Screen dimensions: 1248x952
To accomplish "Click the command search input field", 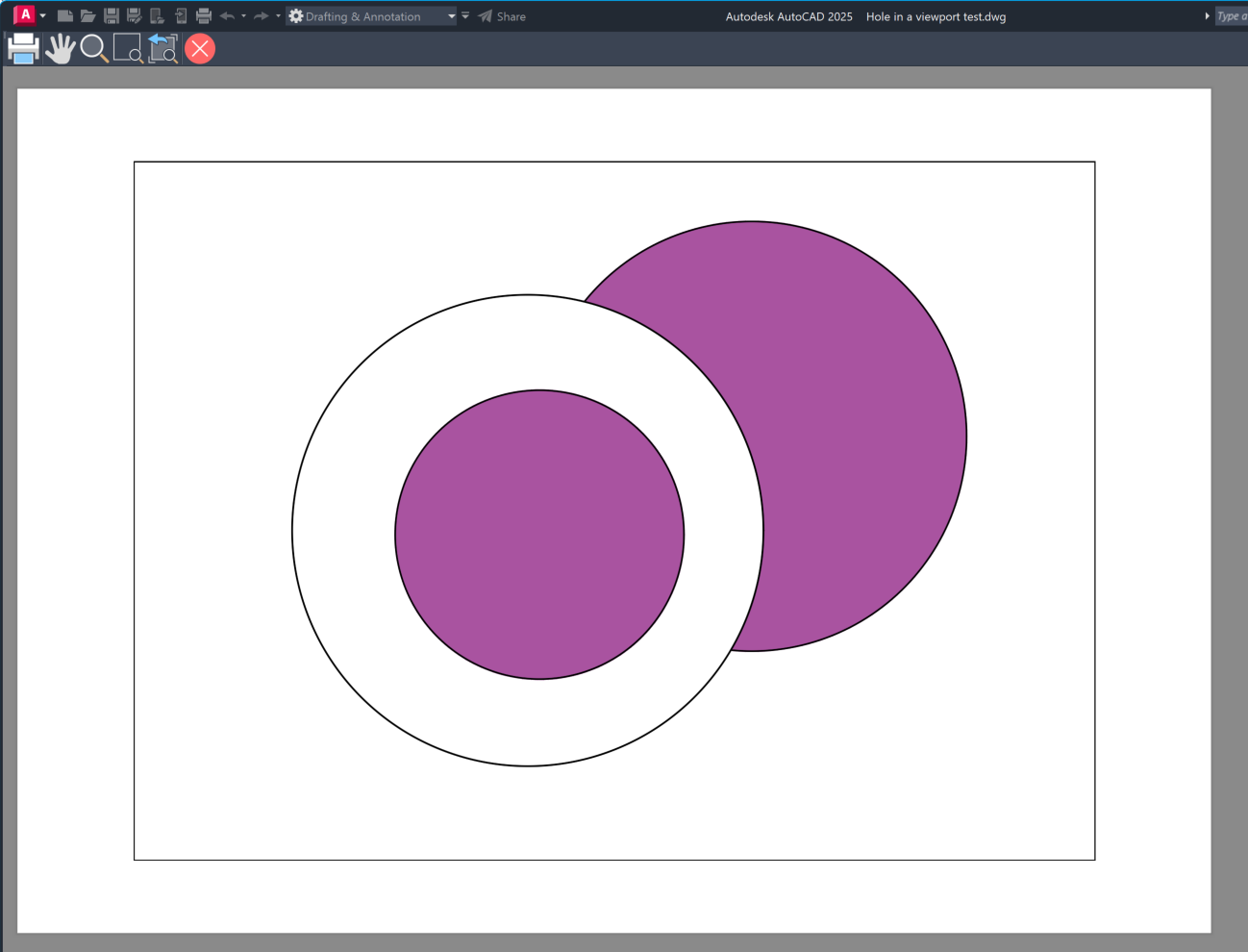I will click(x=1234, y=16).
